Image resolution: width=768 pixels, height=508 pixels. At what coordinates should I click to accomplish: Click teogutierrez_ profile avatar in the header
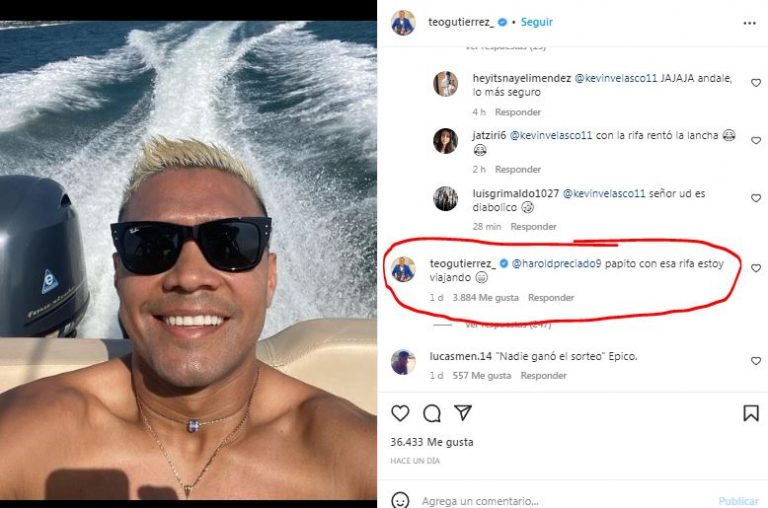coord(403,22)
